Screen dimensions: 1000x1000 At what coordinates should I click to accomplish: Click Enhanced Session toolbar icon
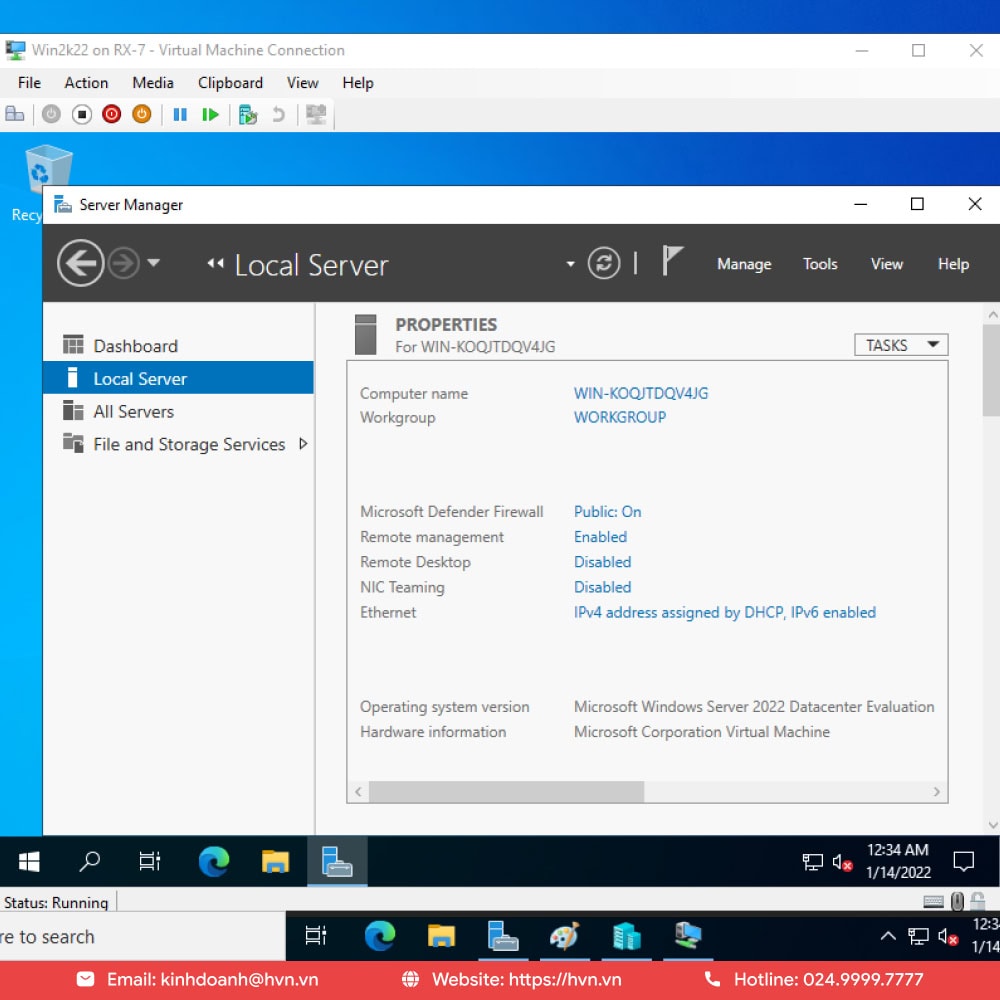pos(316,115)
